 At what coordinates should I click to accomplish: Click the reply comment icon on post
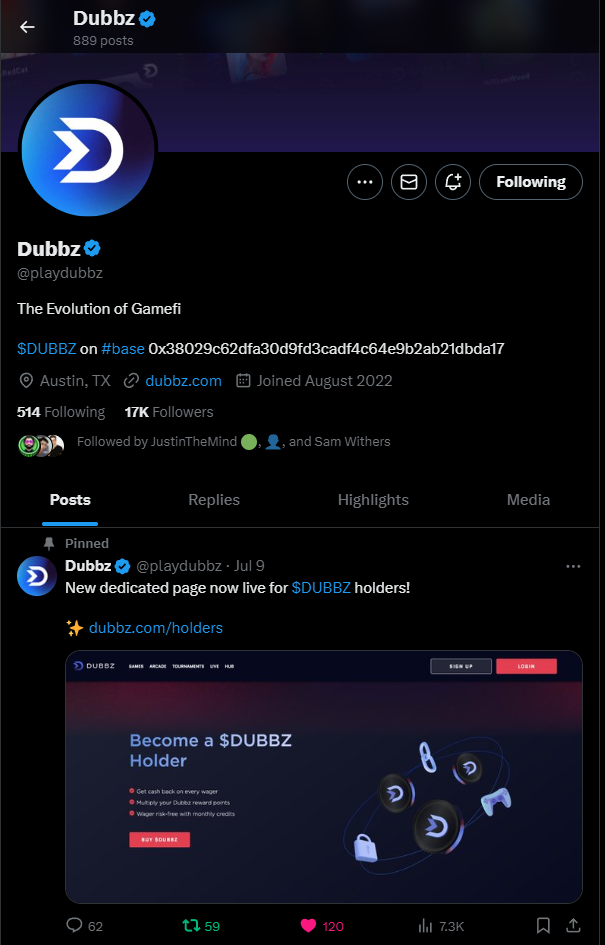click(74, 926)
